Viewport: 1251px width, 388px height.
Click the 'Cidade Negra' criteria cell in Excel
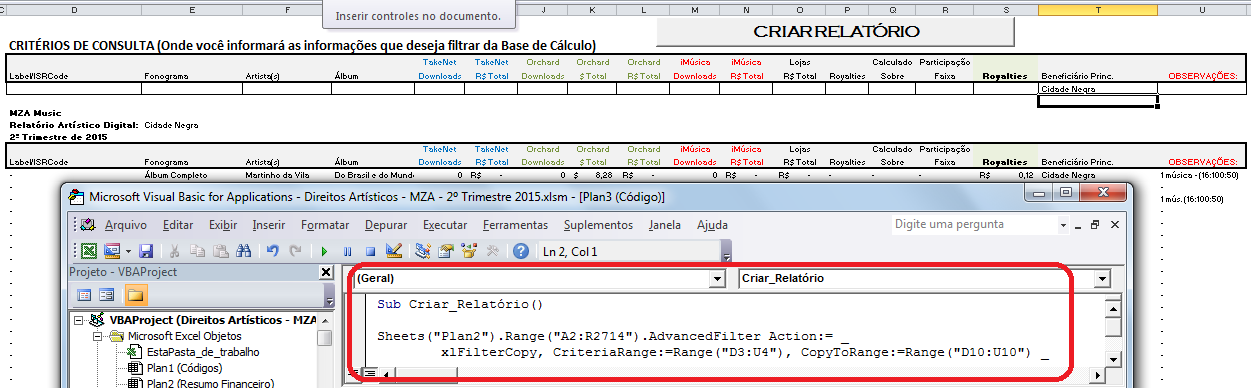(x=1098, y=89)
